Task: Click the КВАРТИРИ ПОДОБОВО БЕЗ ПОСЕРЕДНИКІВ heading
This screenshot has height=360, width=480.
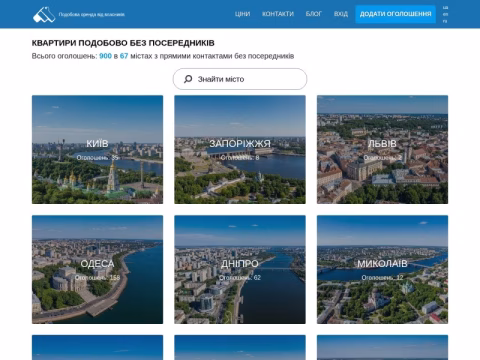Action: pos(123,43)
